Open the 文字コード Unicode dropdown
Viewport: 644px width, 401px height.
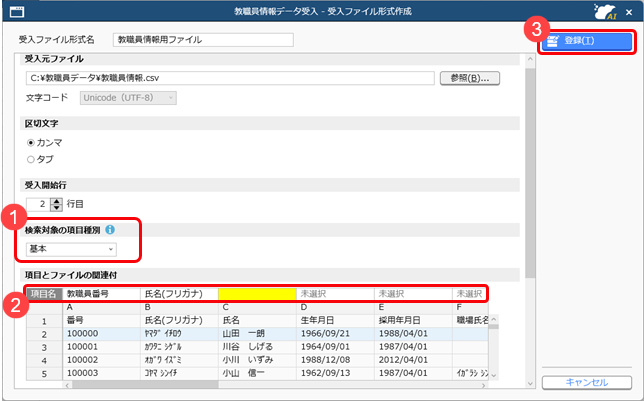[x=128, y=98]
